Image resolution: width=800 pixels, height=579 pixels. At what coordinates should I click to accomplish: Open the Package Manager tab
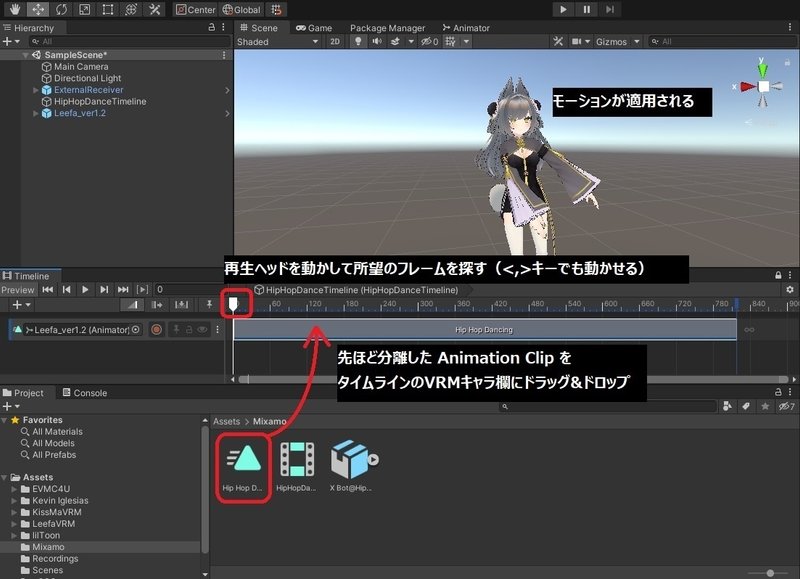[x=387, y=28]
